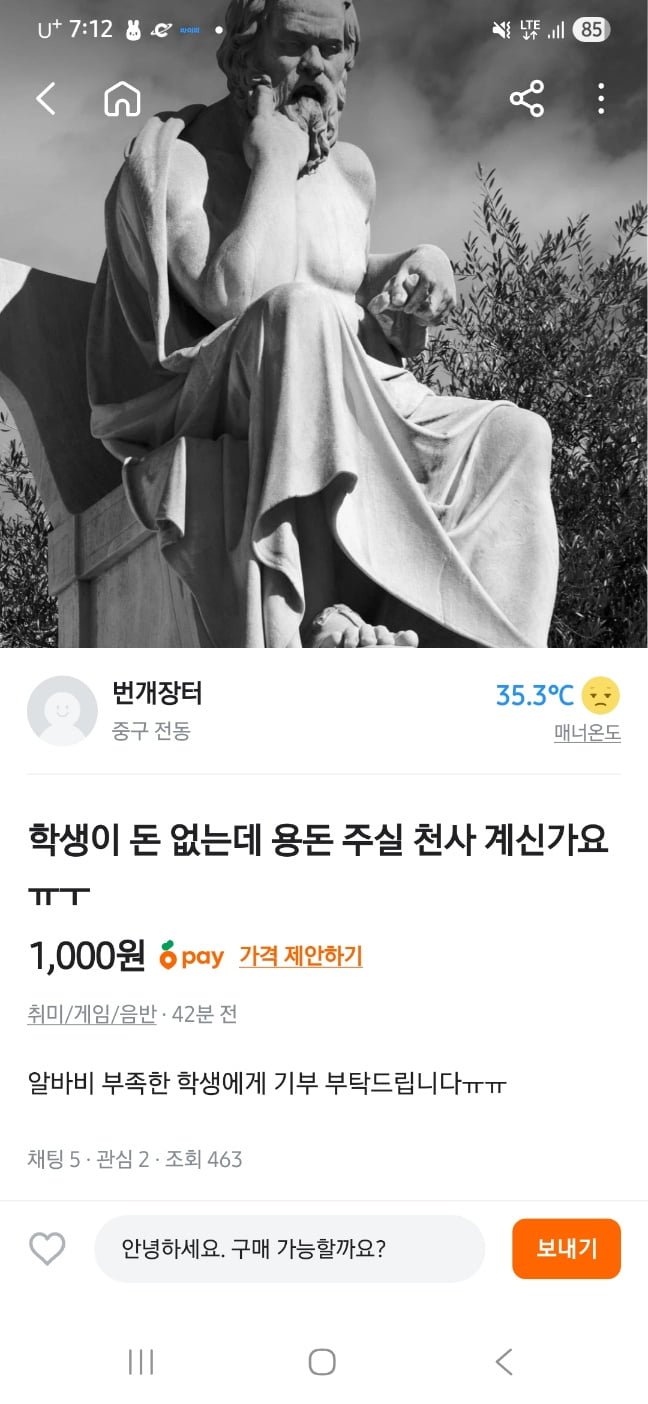Open the 취미/게임/음반 category link
Viewport: 648px width, 1404px height.
click(x=92, y=1014)
